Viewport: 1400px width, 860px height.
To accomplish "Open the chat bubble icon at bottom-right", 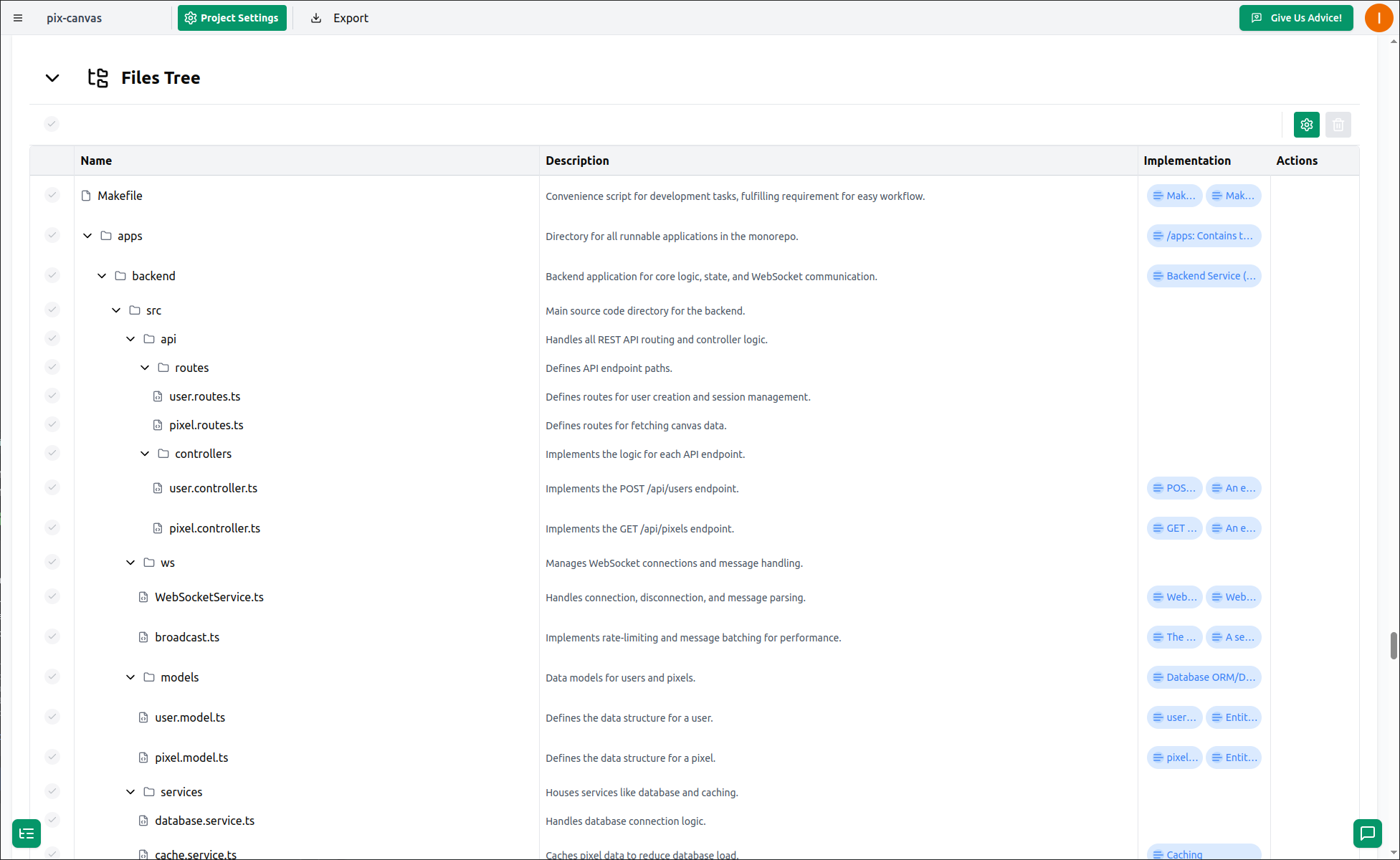I will [x=1367, y=833].
